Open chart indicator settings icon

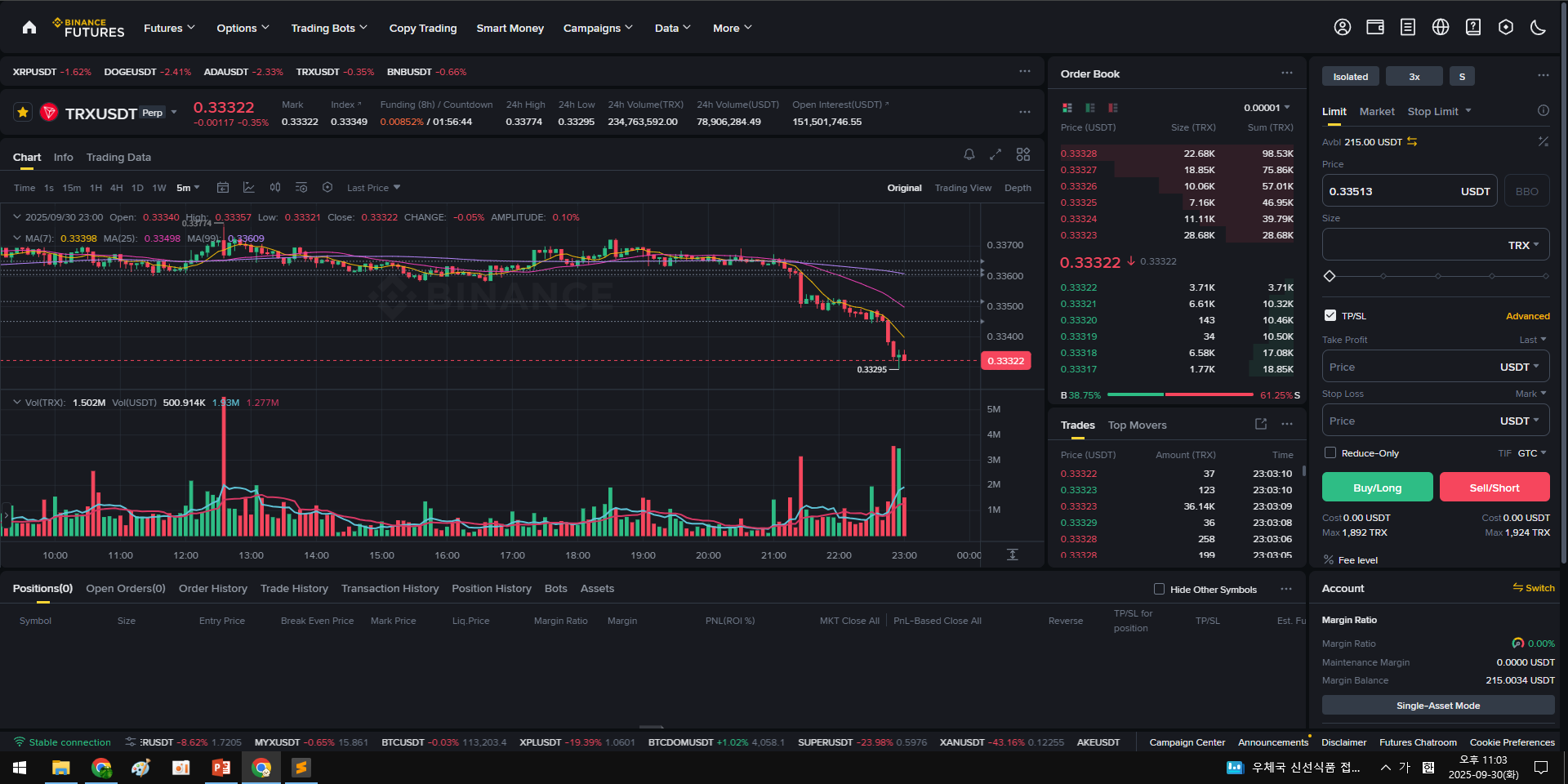(x=301, y=188)
